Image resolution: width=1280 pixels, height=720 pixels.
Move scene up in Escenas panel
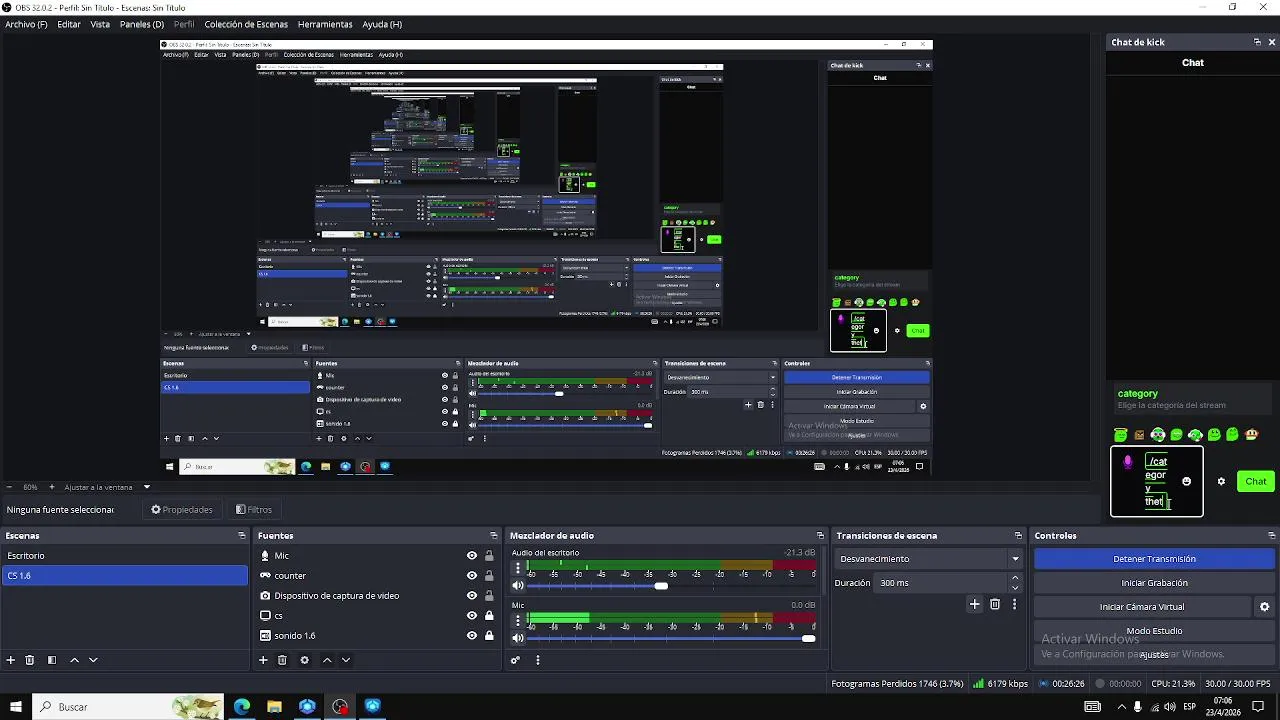point(74,660)
